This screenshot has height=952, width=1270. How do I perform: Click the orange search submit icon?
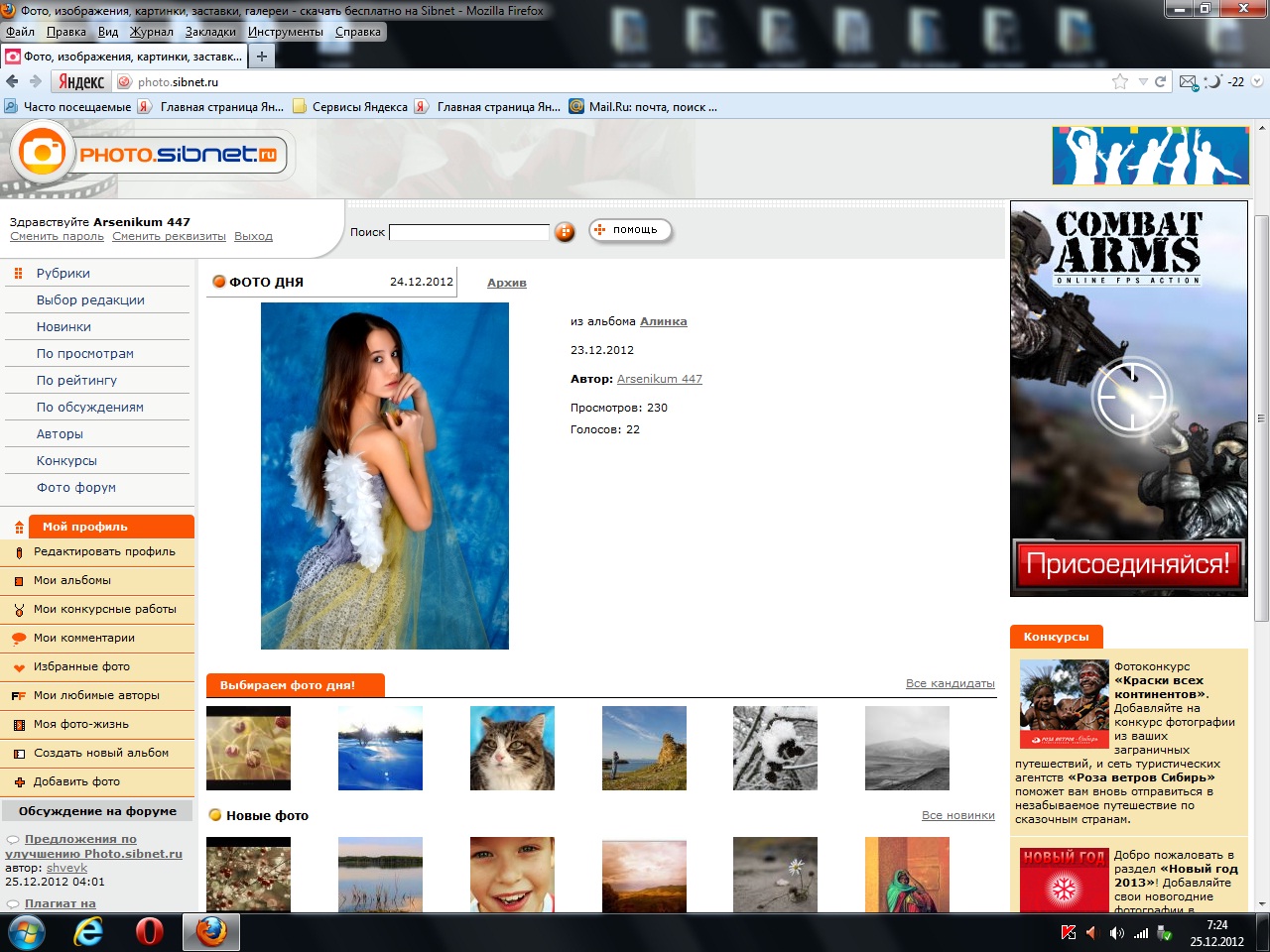pyautogui.click(x=565, y=232)
